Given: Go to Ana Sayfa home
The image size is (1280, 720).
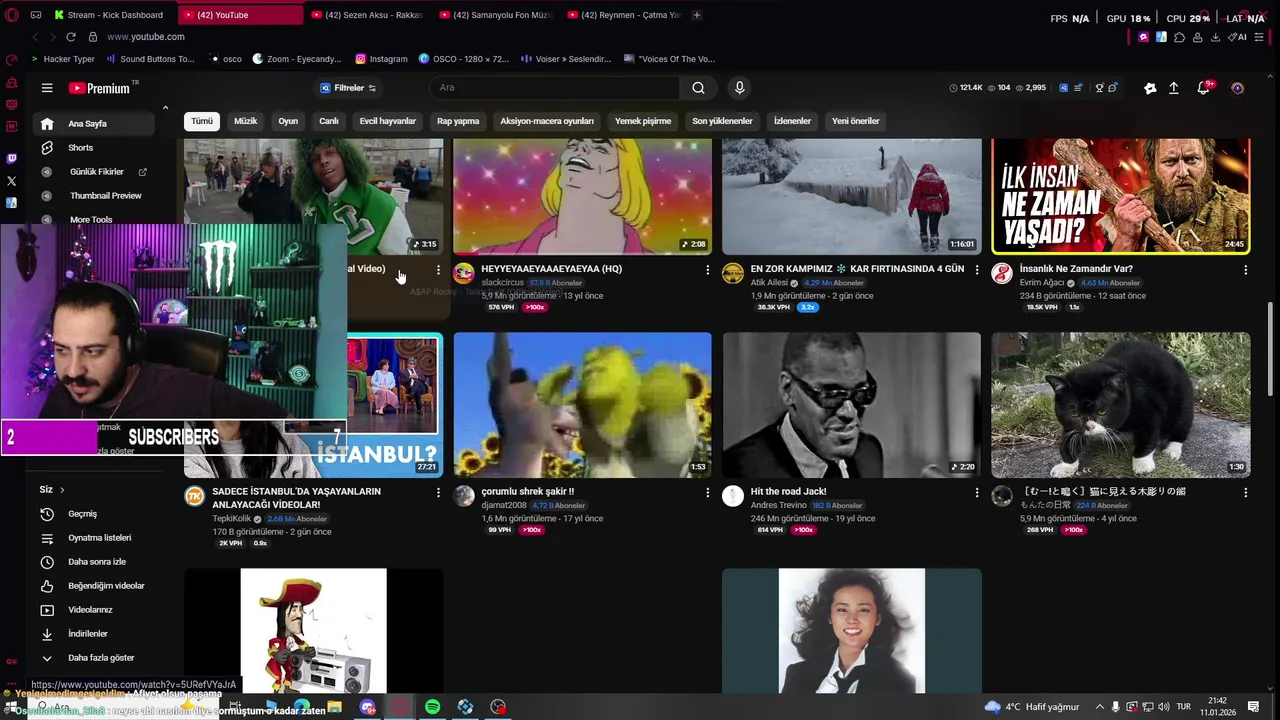Looking at the screenshot, I should tap(94, 124).
